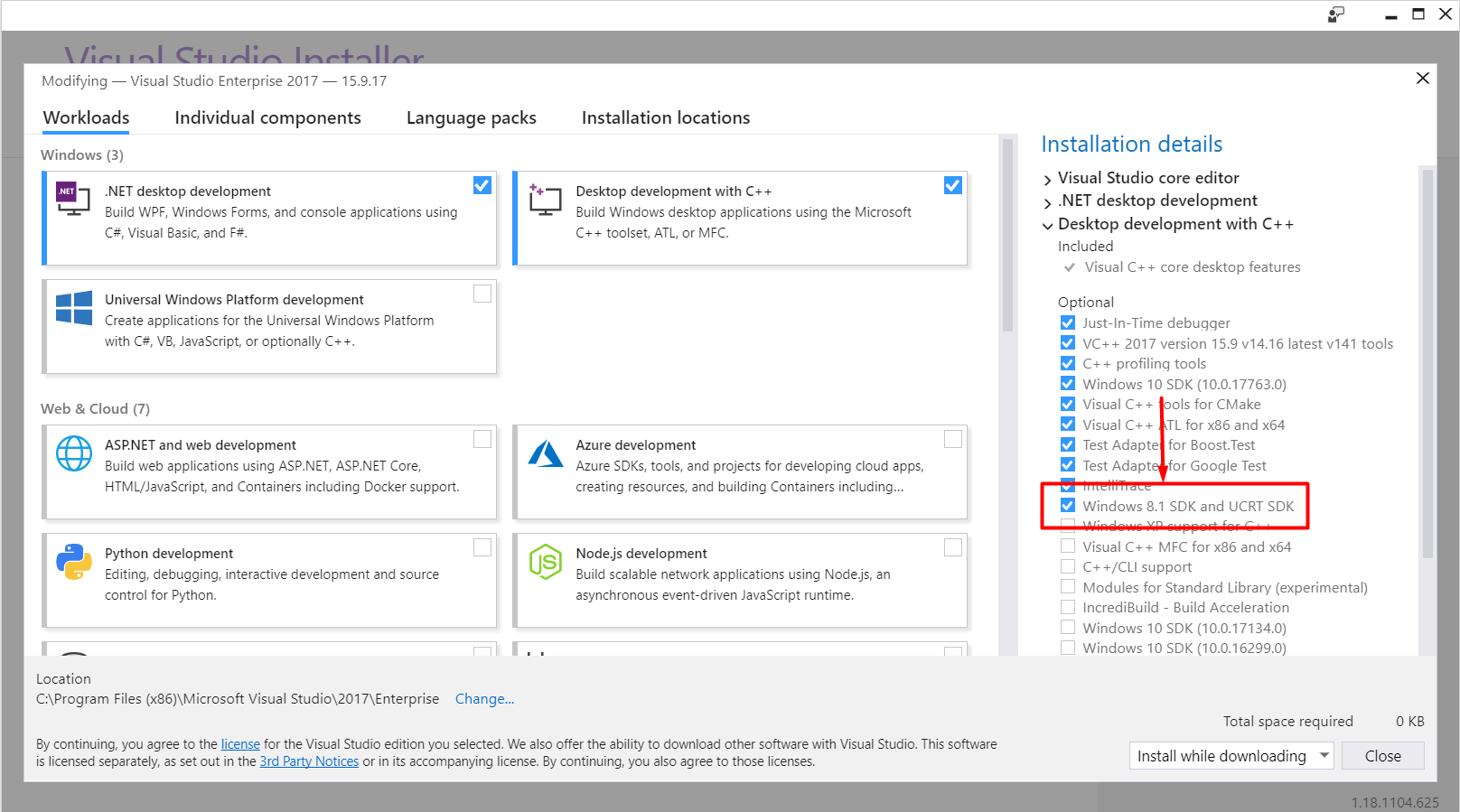Enable the Universal Windows Platform development checkbox
Viewport: 1460px width, 812px height.
pyautogui.click(x=482, y=294)
